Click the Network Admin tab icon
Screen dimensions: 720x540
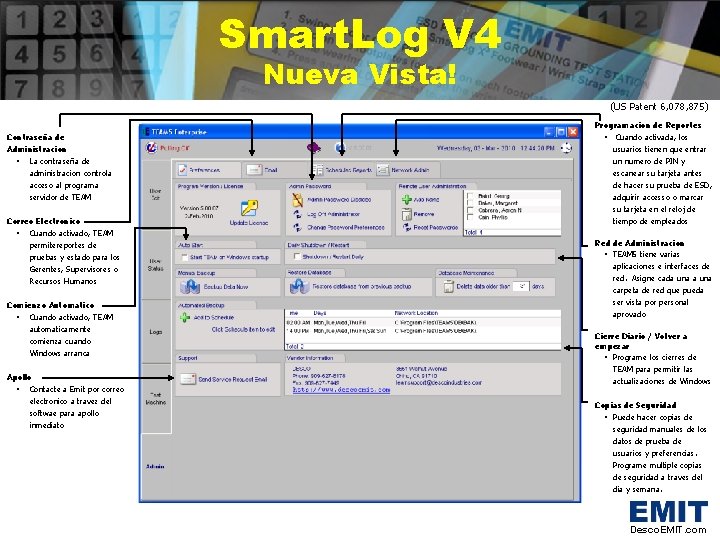pyautogui.click(x=382, y=170)
